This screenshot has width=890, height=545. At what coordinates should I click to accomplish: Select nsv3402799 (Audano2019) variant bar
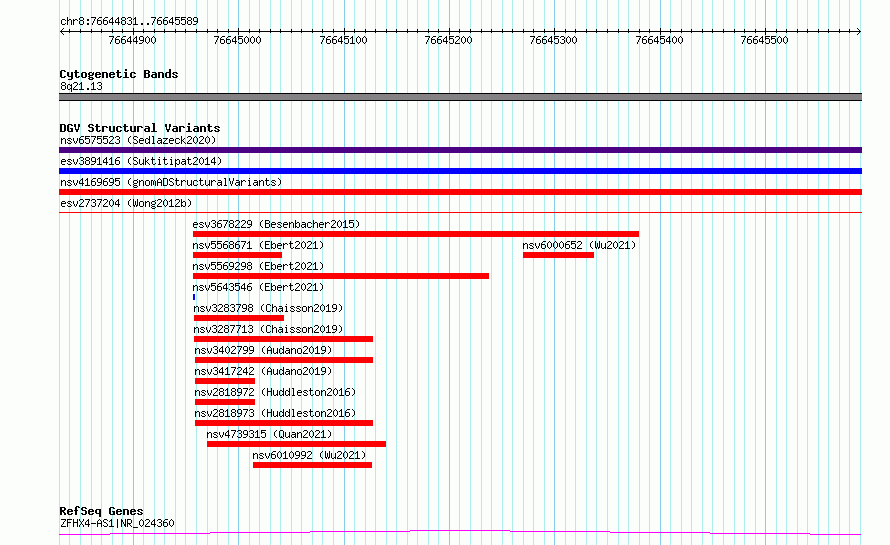tap(284, 360)
